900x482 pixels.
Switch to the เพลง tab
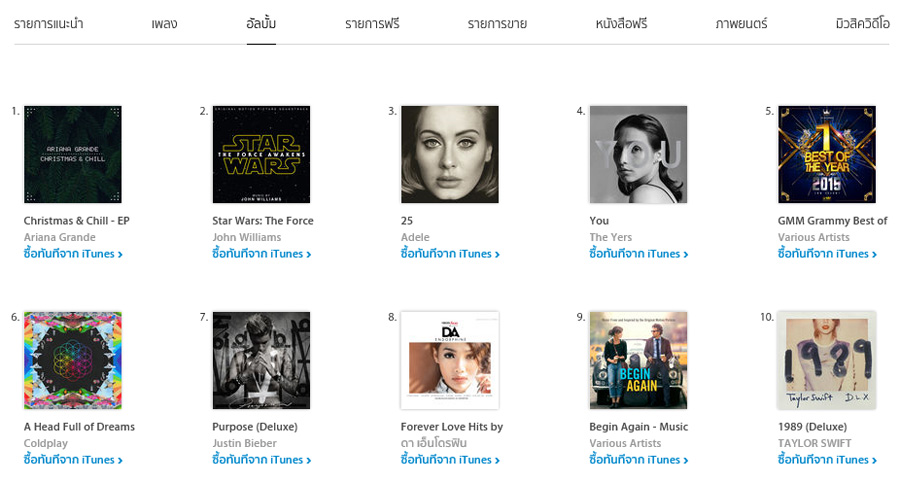coord(164,23)
